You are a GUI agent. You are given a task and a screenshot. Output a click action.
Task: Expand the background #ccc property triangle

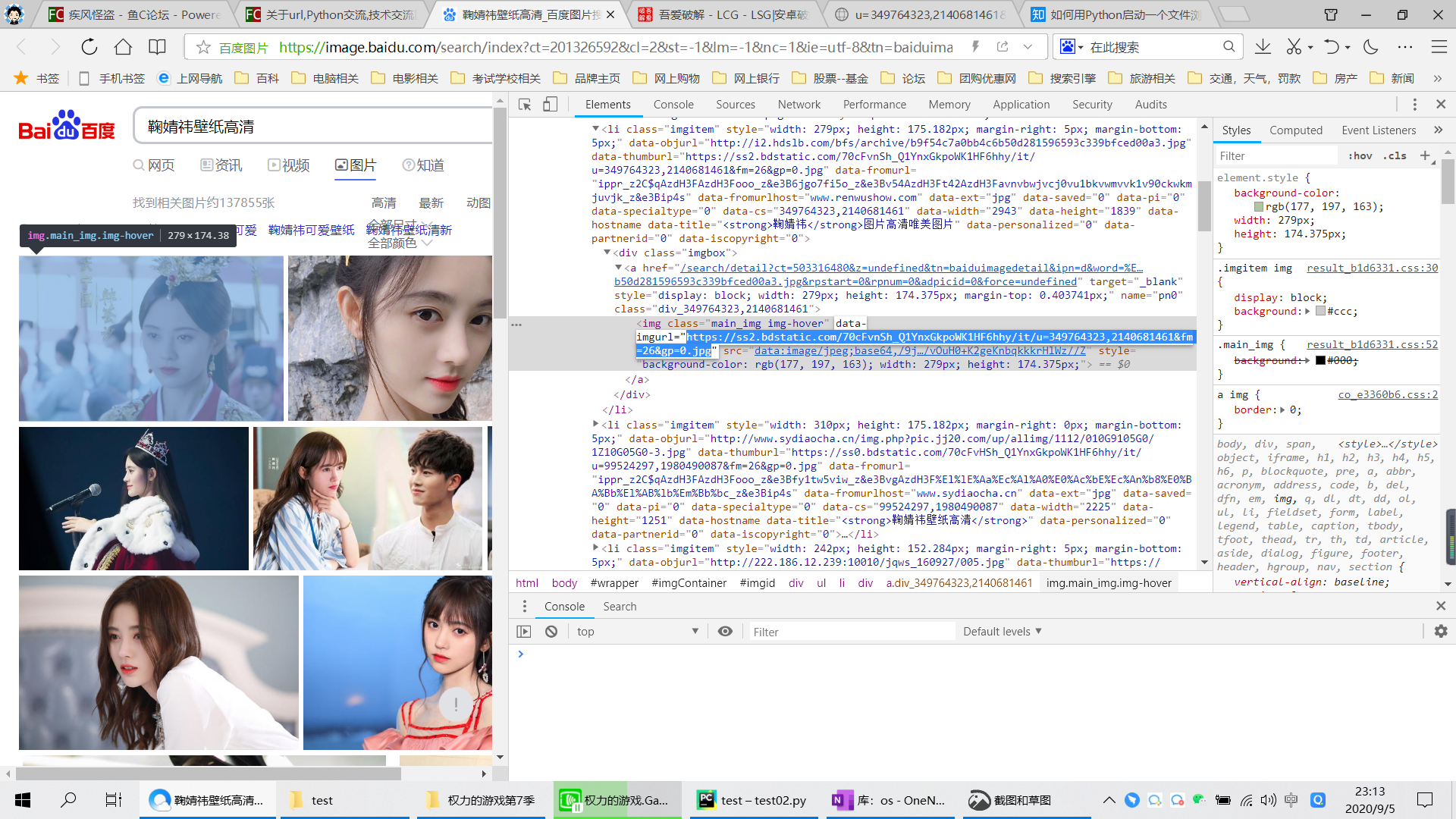click(1307, 311)
